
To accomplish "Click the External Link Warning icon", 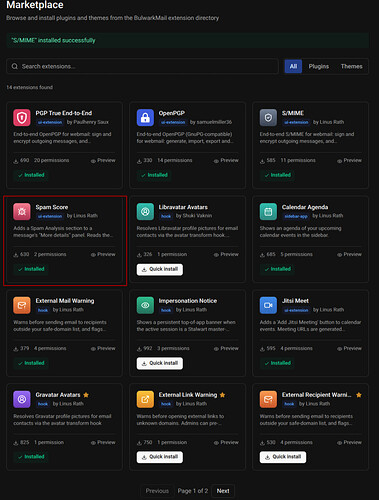I will pos(145,399).
